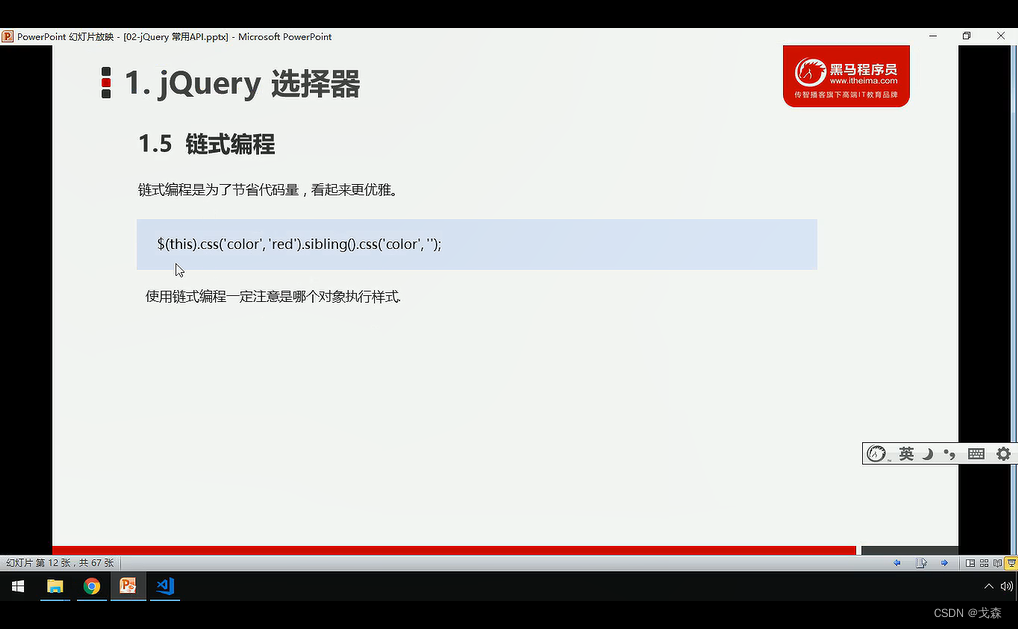Show hidden system tray icons
The image size is (1018, 629).
pos(989,586)
